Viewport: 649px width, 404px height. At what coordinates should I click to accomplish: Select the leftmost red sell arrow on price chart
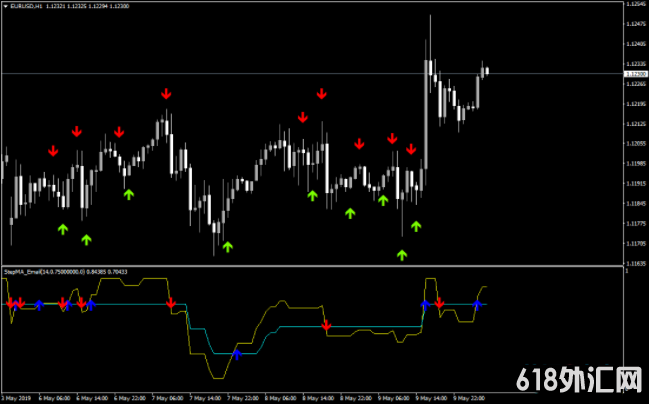point(53,151)
